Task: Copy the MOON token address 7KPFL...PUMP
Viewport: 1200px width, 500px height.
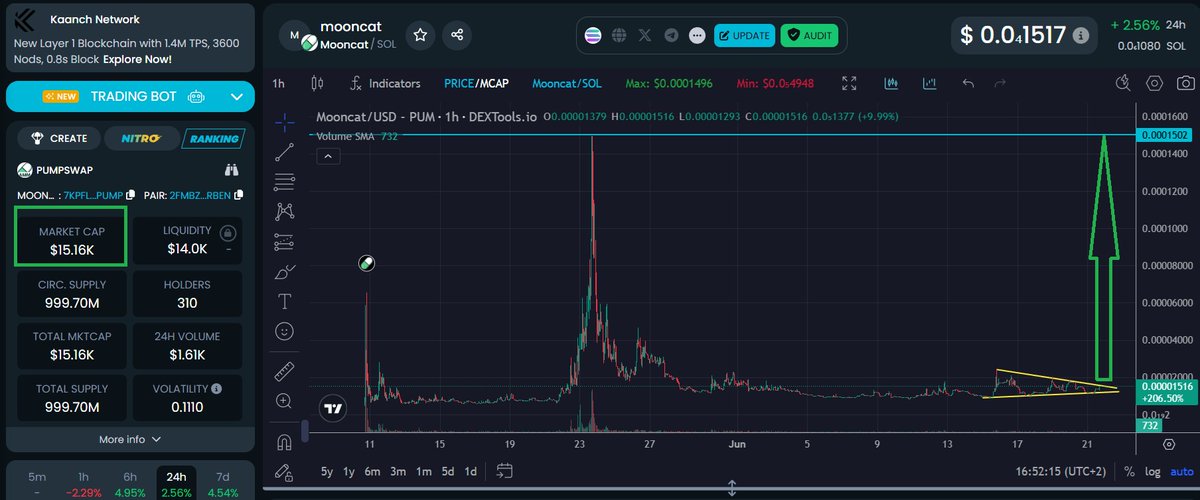Action: 130,193
